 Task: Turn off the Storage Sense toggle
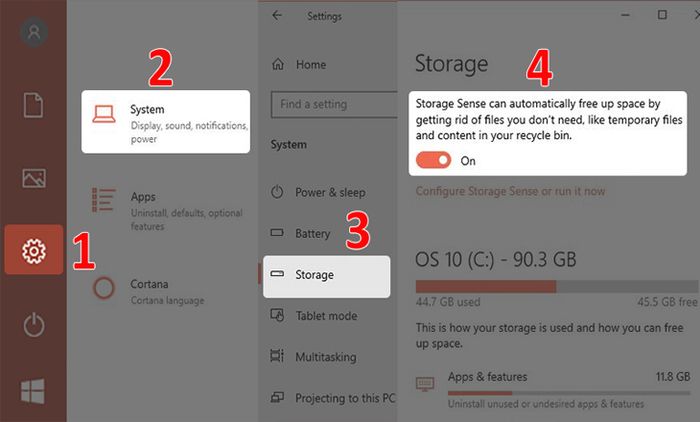[x=433, y=160]
